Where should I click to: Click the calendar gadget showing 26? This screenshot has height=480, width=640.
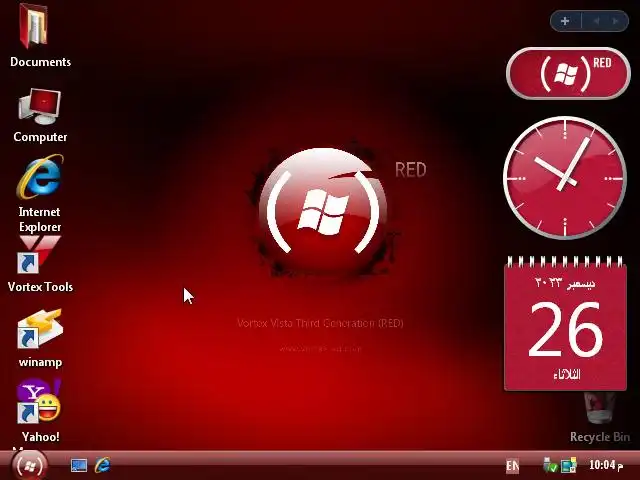[x=565, y=324]
